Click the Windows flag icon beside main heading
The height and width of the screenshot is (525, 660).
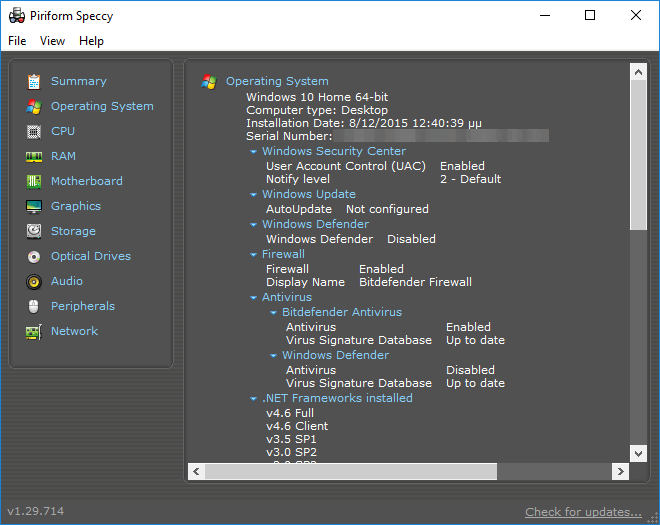pyautogui.click(x=209, y=82)
